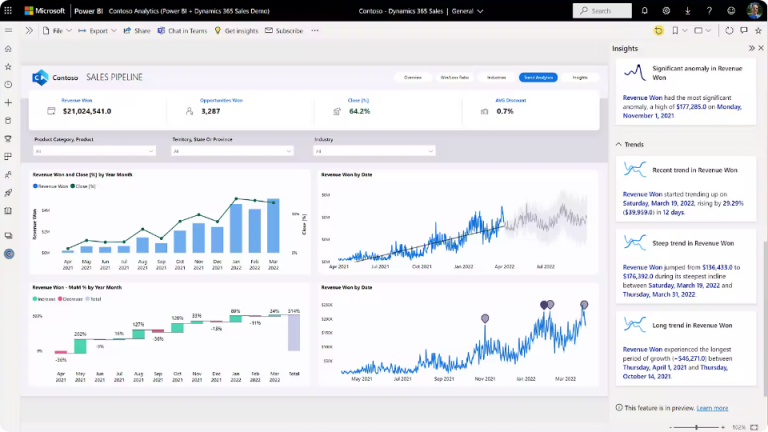
Task: Open the Home icon in left sidebar
Action: tap(9, 48)
